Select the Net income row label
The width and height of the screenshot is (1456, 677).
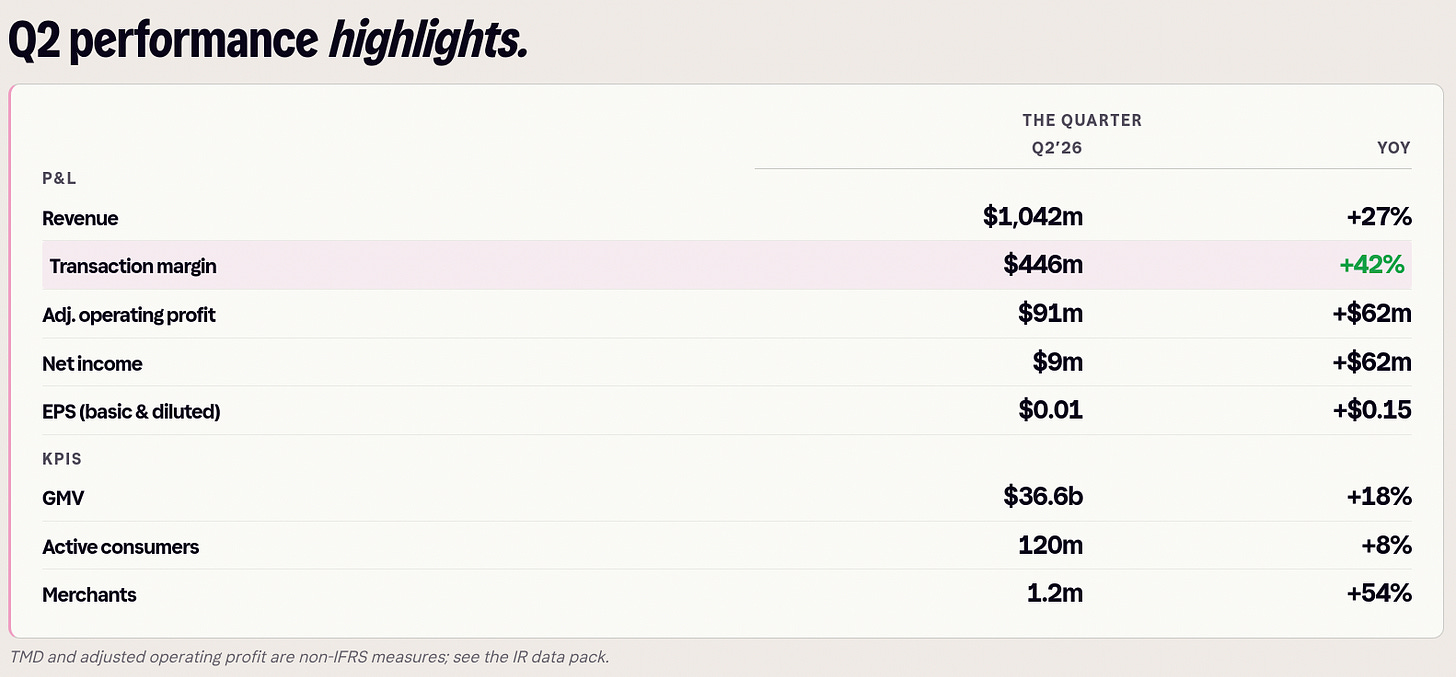pyautogui.click(x=92, y=364)
